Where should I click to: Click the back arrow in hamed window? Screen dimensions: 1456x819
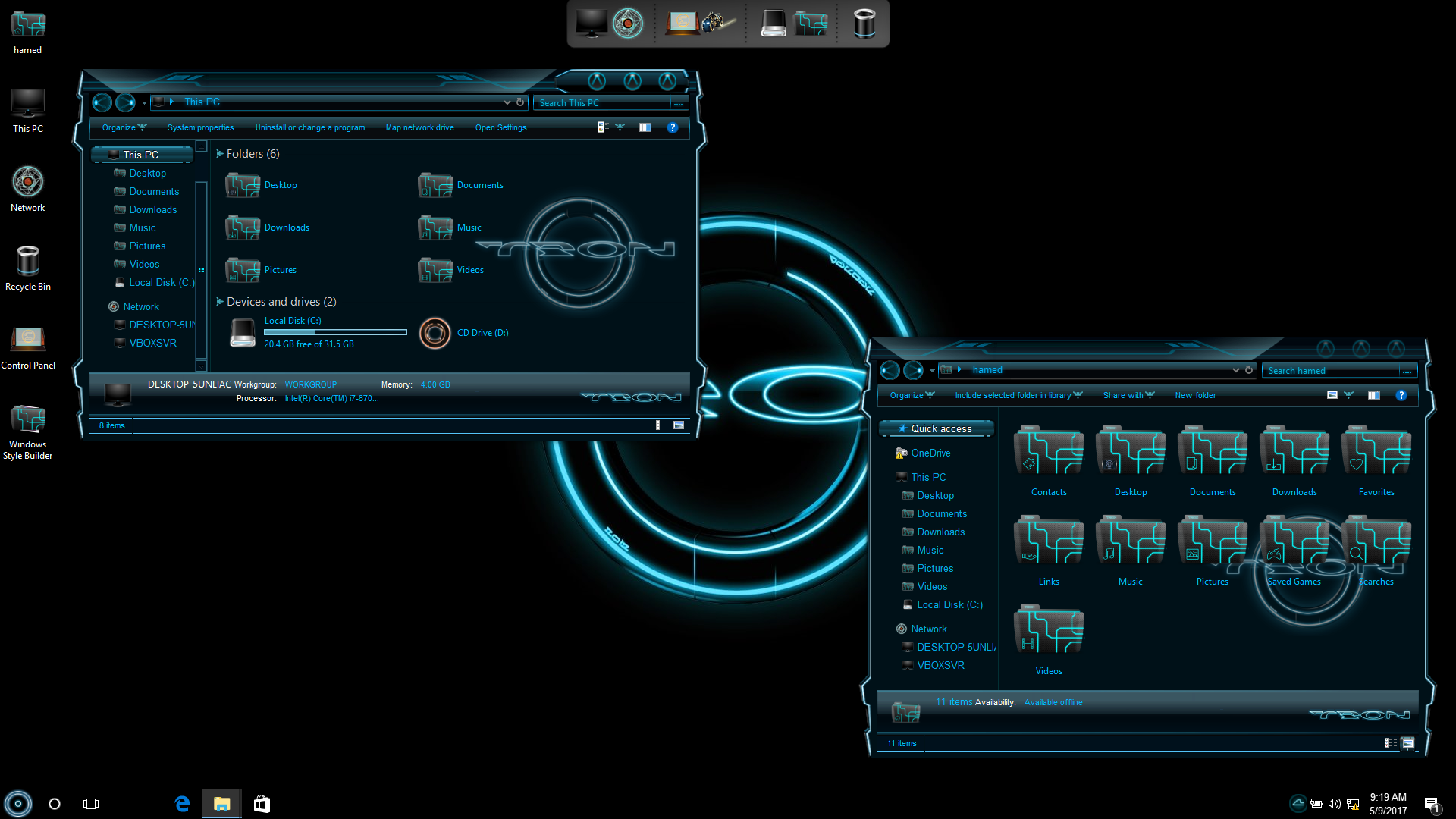click(x=890, y=370)
